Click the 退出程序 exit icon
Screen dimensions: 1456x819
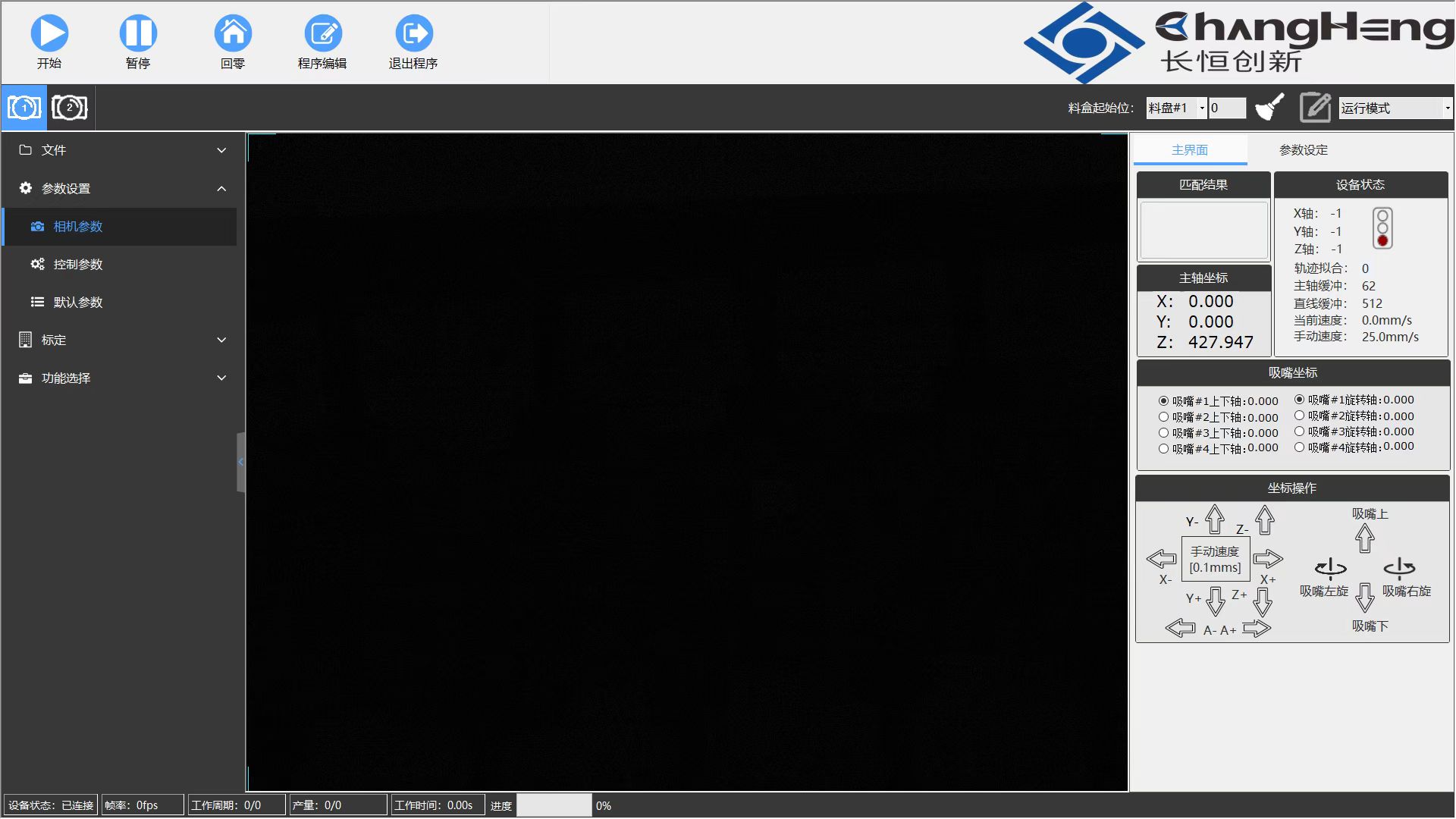point(413,33)
